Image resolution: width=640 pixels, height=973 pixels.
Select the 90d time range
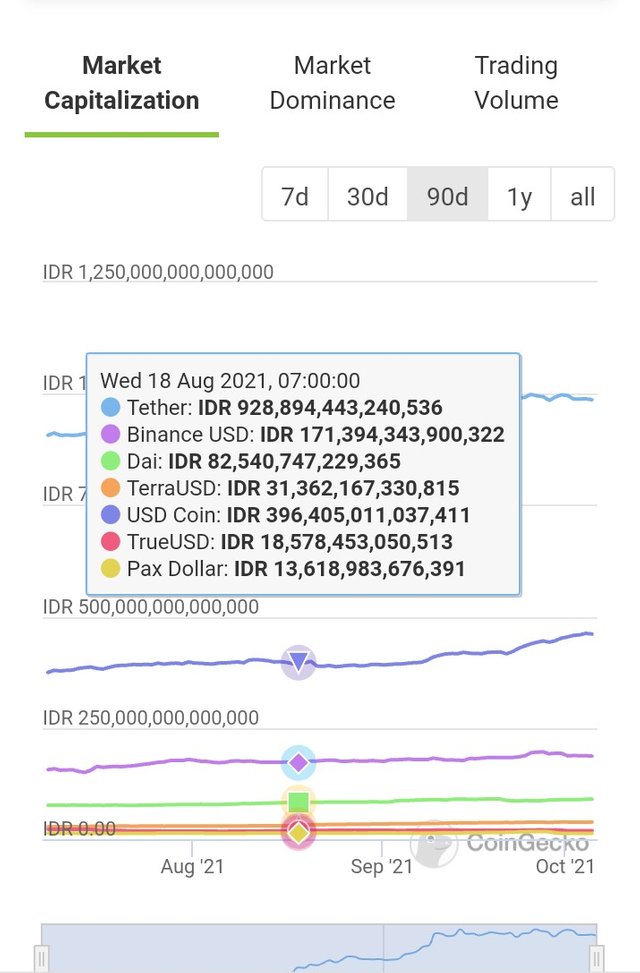coord(448,196)
